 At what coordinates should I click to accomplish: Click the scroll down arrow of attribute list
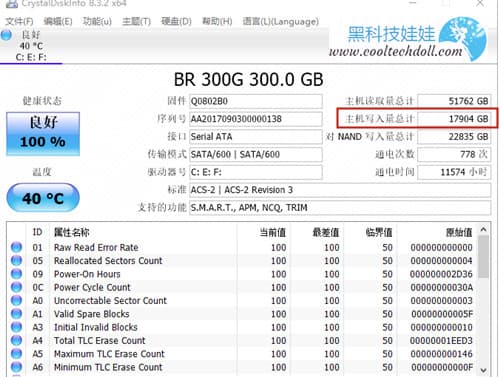(x=483, y=370)
